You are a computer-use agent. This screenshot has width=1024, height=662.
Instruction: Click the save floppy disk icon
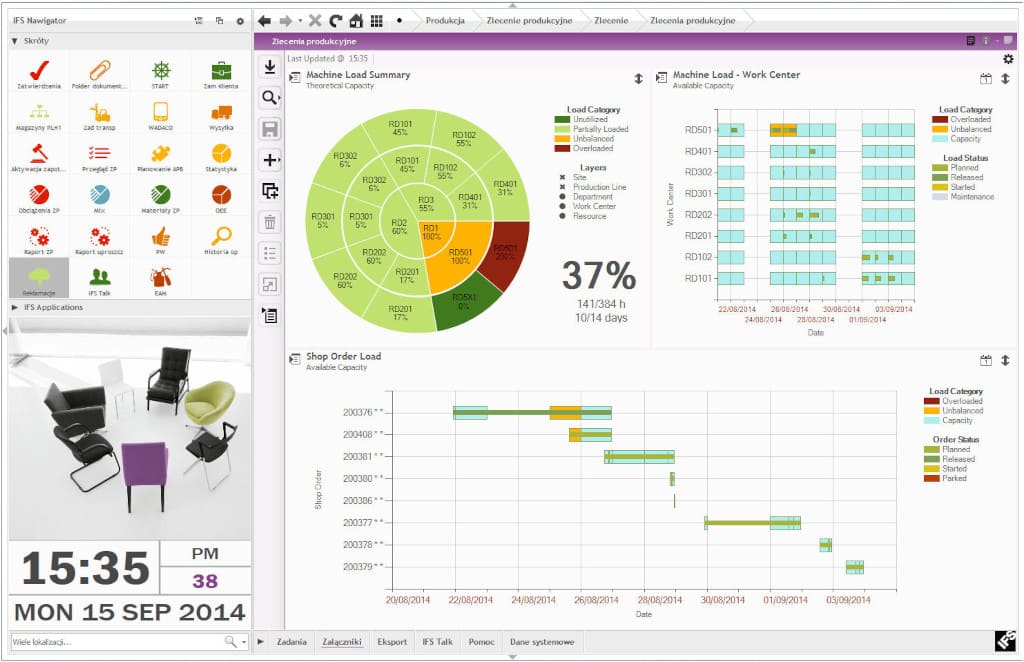pyautogui.click(x=270, y=128)
